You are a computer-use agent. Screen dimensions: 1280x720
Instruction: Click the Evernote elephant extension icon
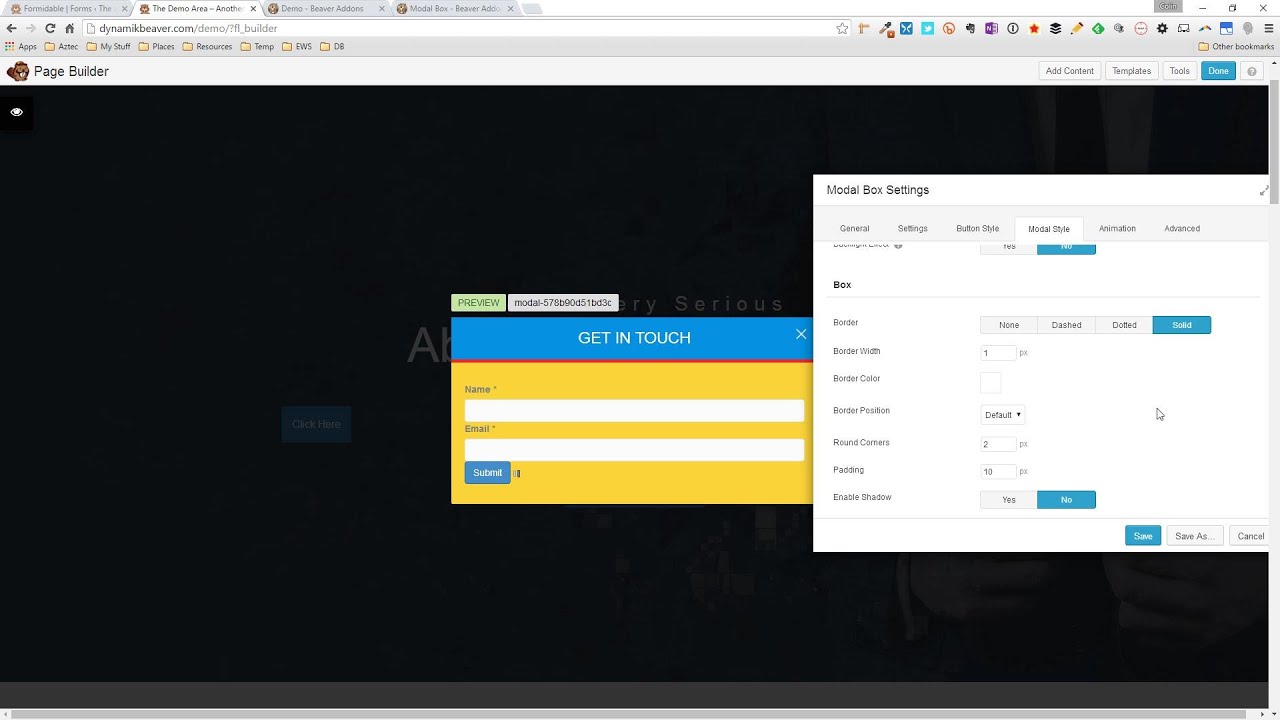tap(970, 29)
